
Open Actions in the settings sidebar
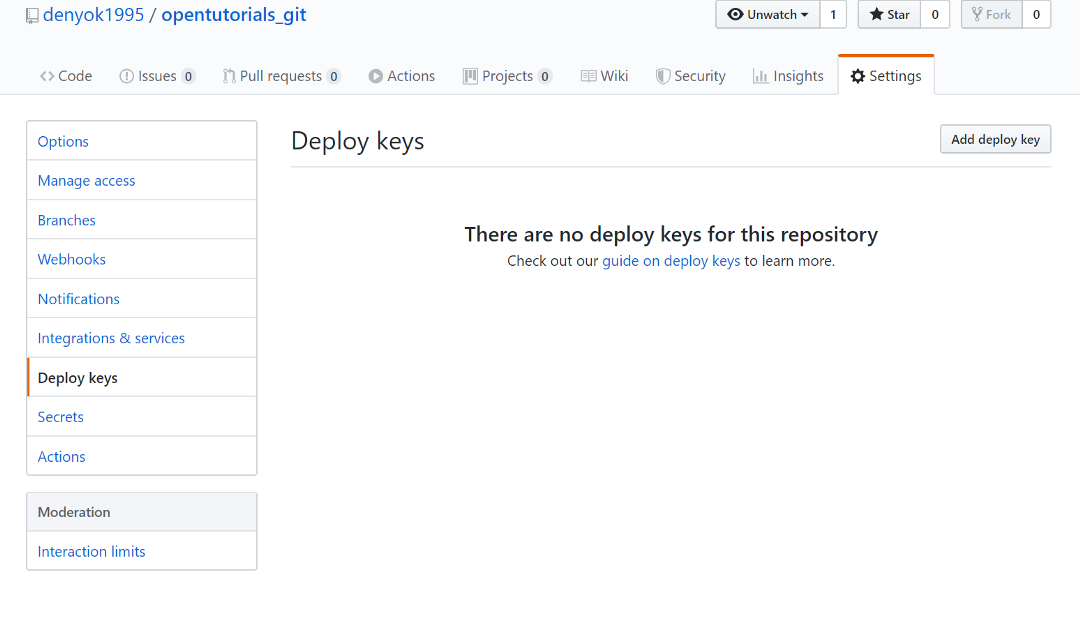click(x=142, y=456)
